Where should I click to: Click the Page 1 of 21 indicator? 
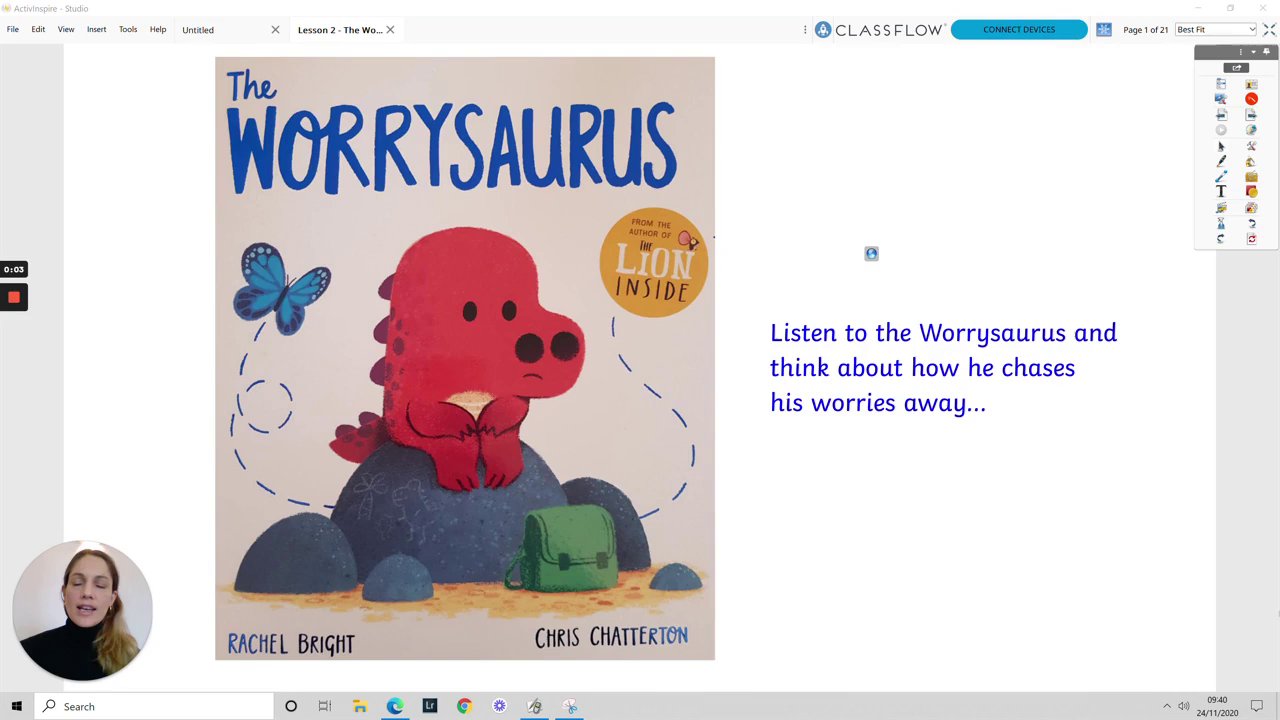(1145, 30)
